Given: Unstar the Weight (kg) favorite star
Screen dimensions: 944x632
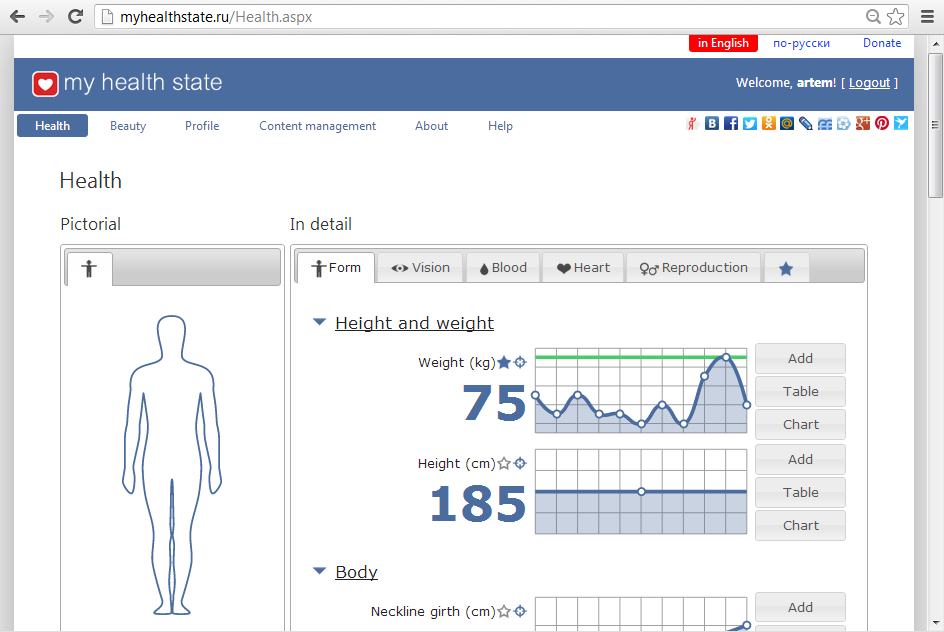Looking at the screenshot, I should [x=504, y=362].
